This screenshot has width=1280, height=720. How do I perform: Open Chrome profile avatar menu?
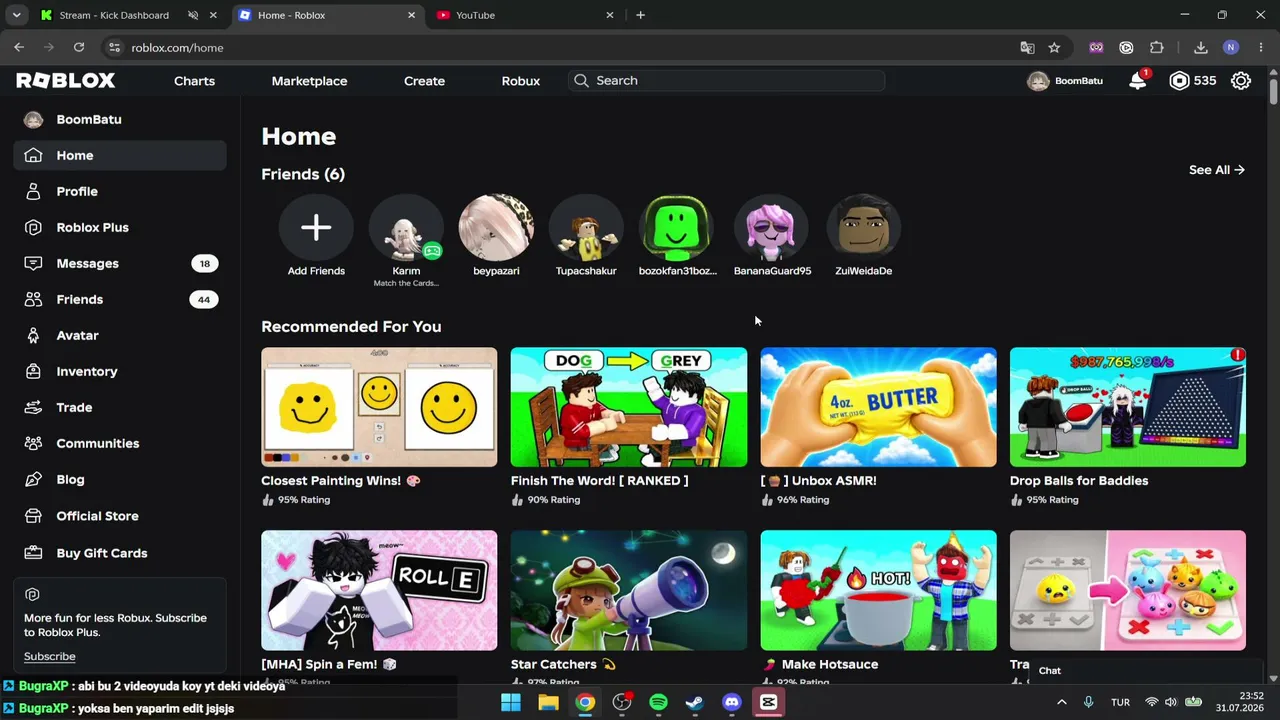[x=1231, y=48]
